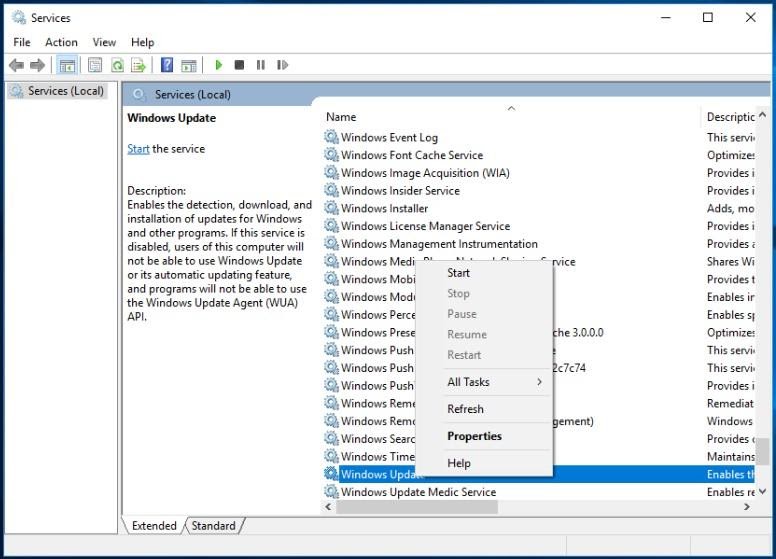The height and width of the screenshot is (559, 776).
Task: Open the Help menu in menu bar
Action: tap(143, 43)
